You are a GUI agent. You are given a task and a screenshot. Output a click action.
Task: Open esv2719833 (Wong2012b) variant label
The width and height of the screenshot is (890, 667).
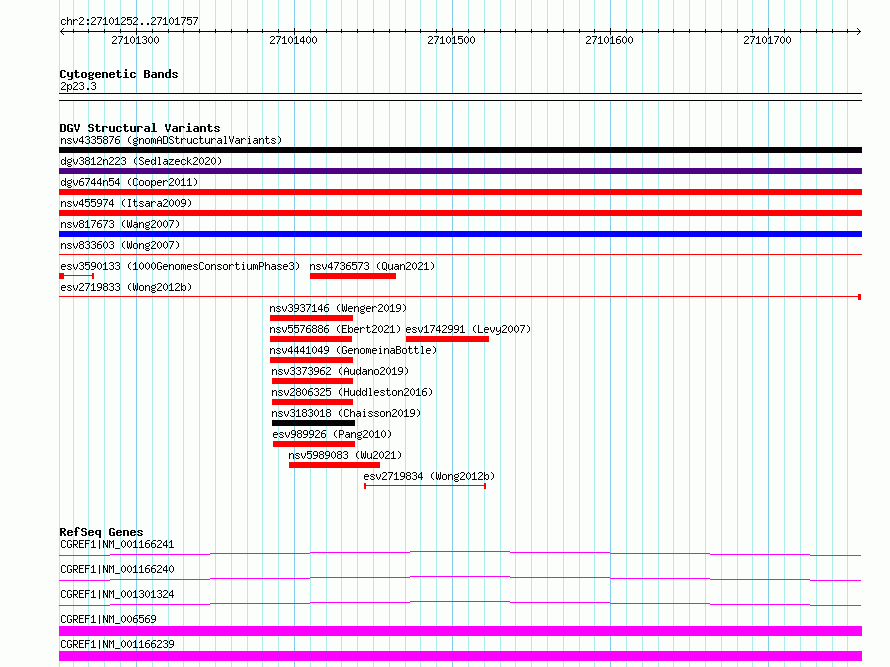(x=126, y=287)
